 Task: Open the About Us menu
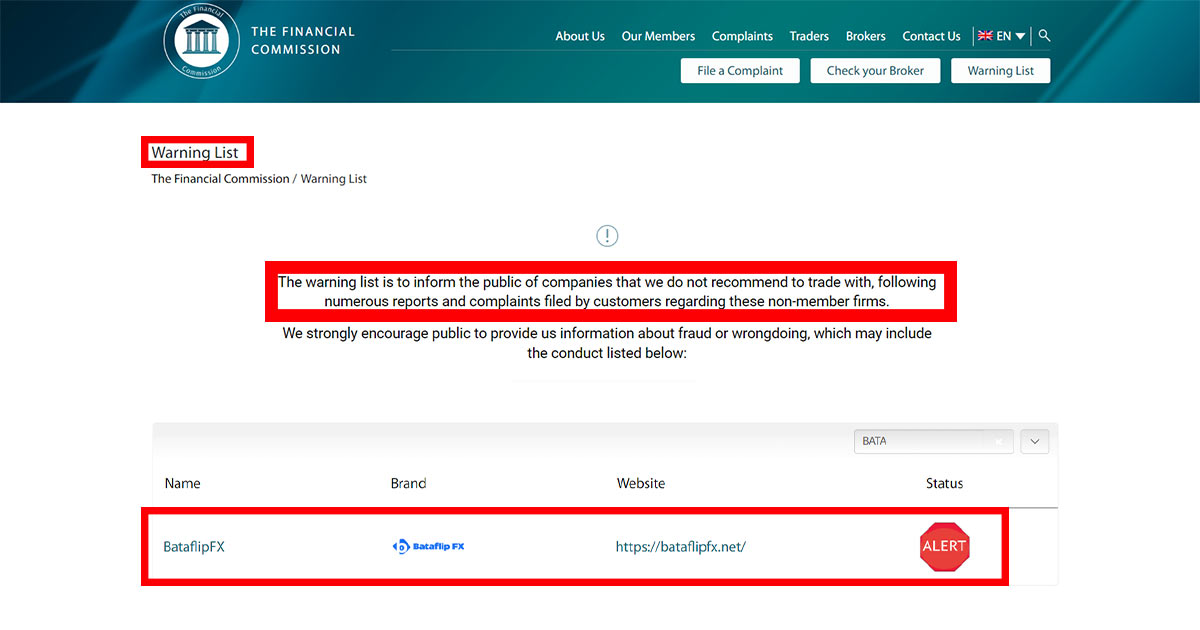tap(580, 36)
